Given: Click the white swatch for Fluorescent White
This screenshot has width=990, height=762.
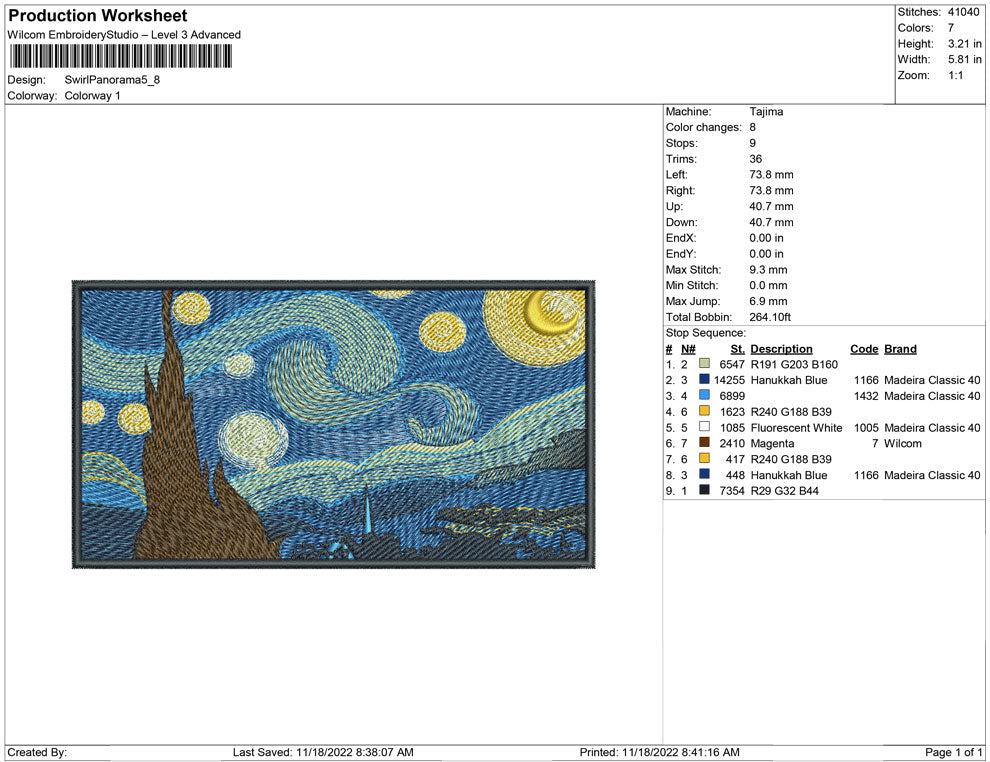Looking at the screenshot, I should (x=704, y=427).
